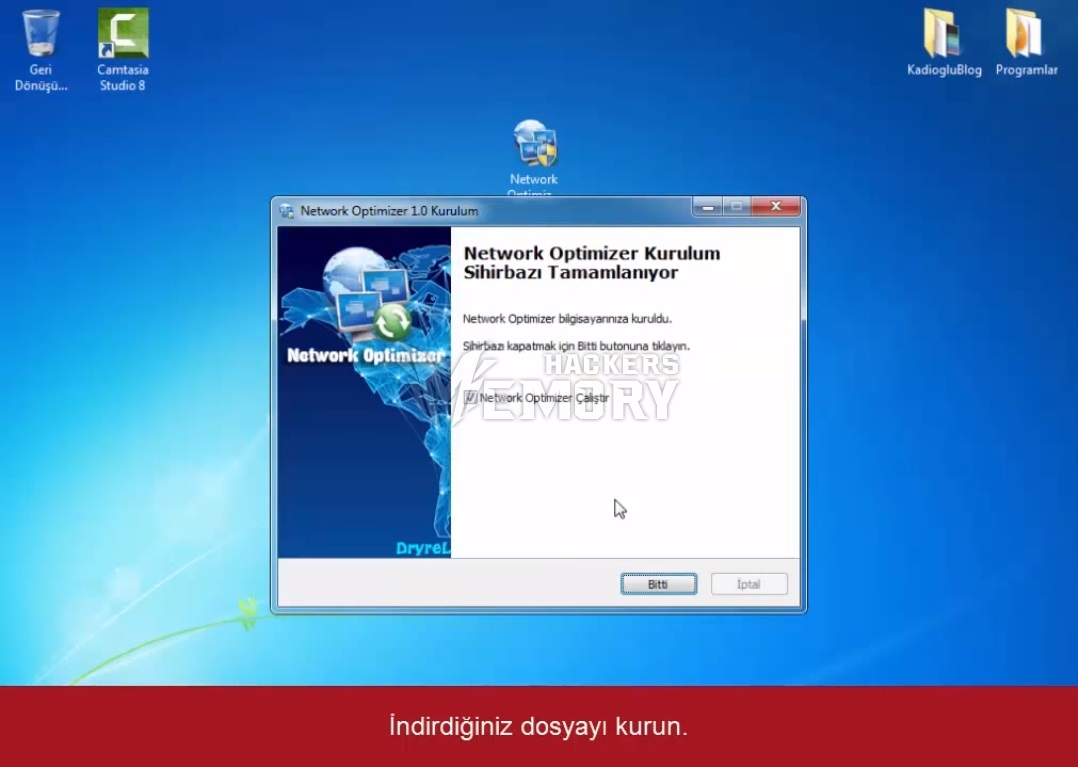Toggle the Network Optimizer Çalıştır checkbox
Screen dimensions: 1078x767
(x=470, y=397)
